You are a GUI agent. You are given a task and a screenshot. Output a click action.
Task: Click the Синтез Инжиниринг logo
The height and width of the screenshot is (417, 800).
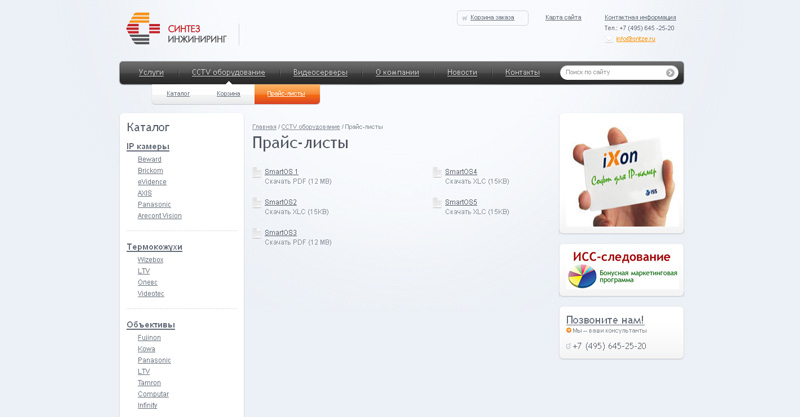pos(177,29)
